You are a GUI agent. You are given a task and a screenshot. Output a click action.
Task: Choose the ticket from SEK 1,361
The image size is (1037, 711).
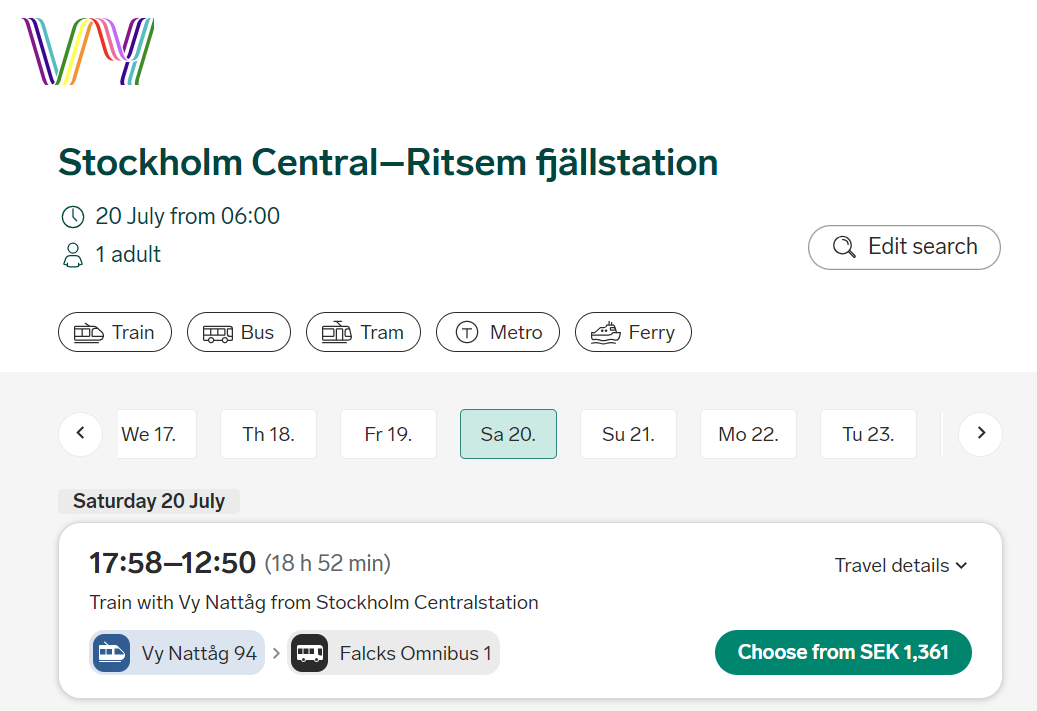(x=843, y=652)
